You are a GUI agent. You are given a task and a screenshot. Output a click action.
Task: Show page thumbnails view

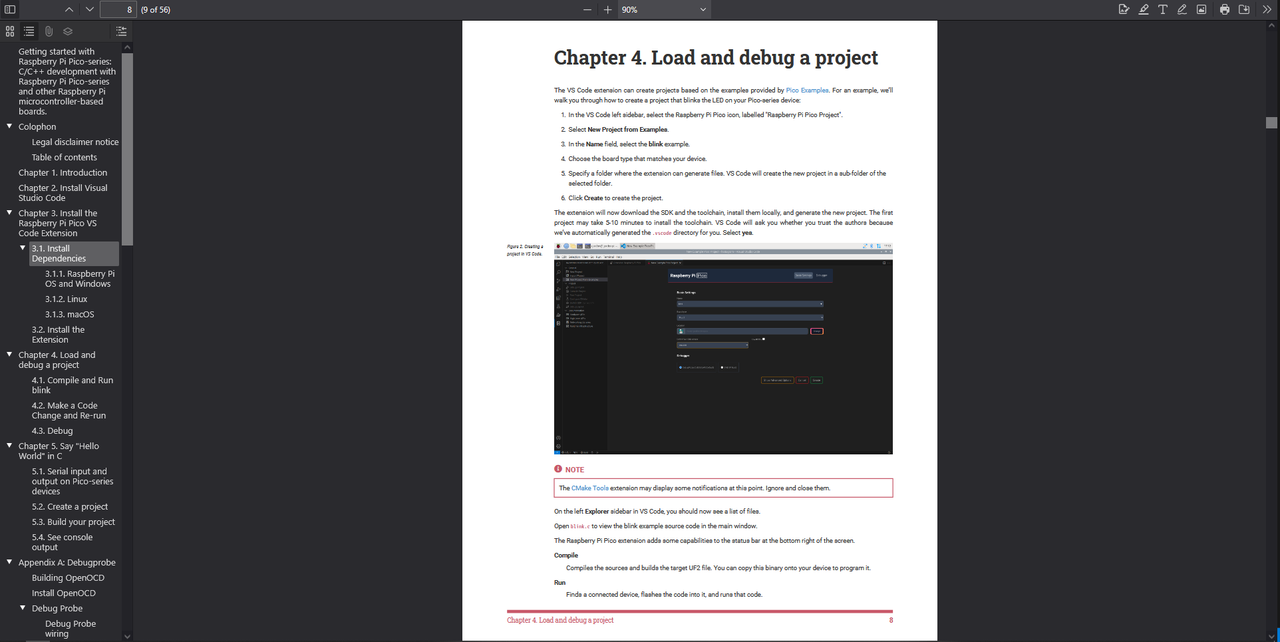point(10,31)
